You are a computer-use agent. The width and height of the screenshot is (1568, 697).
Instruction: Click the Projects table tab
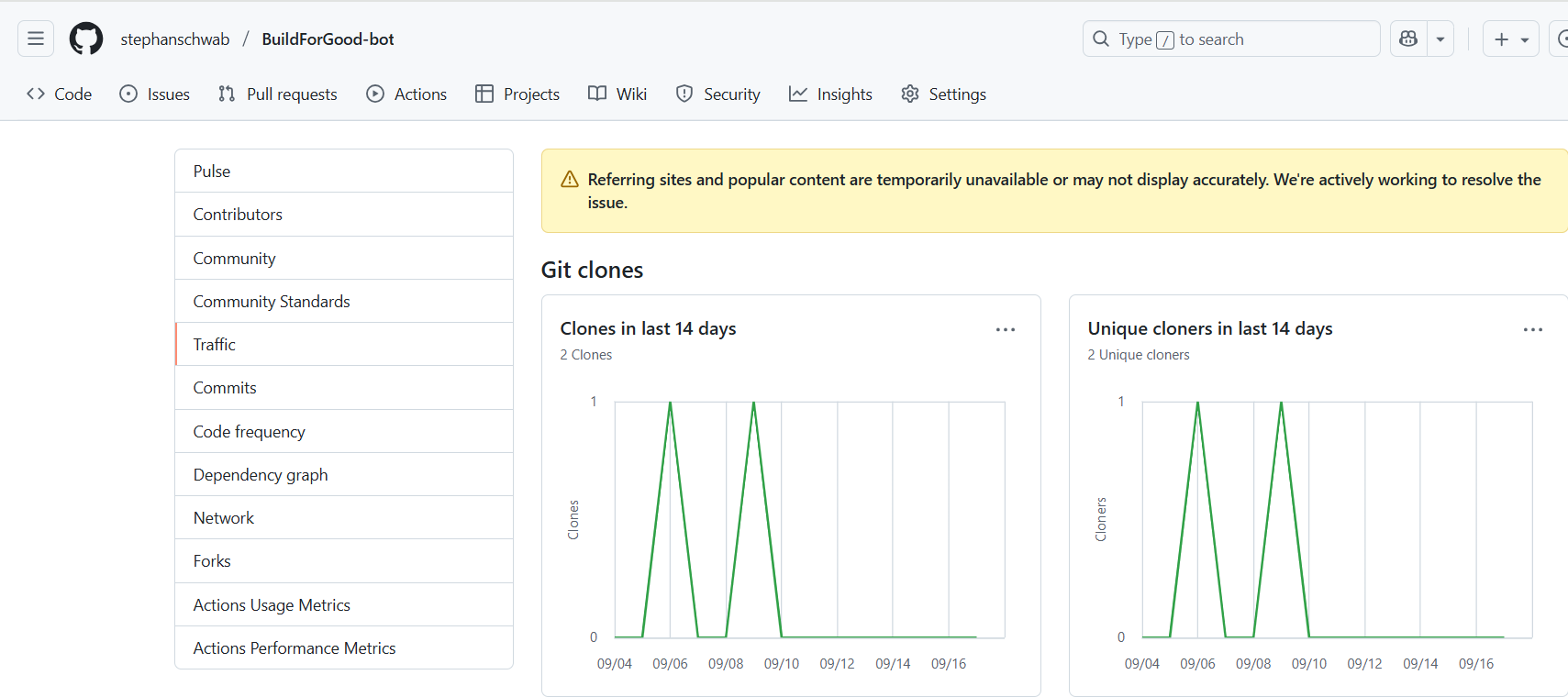pyautogui.click(x=517, y=94)
